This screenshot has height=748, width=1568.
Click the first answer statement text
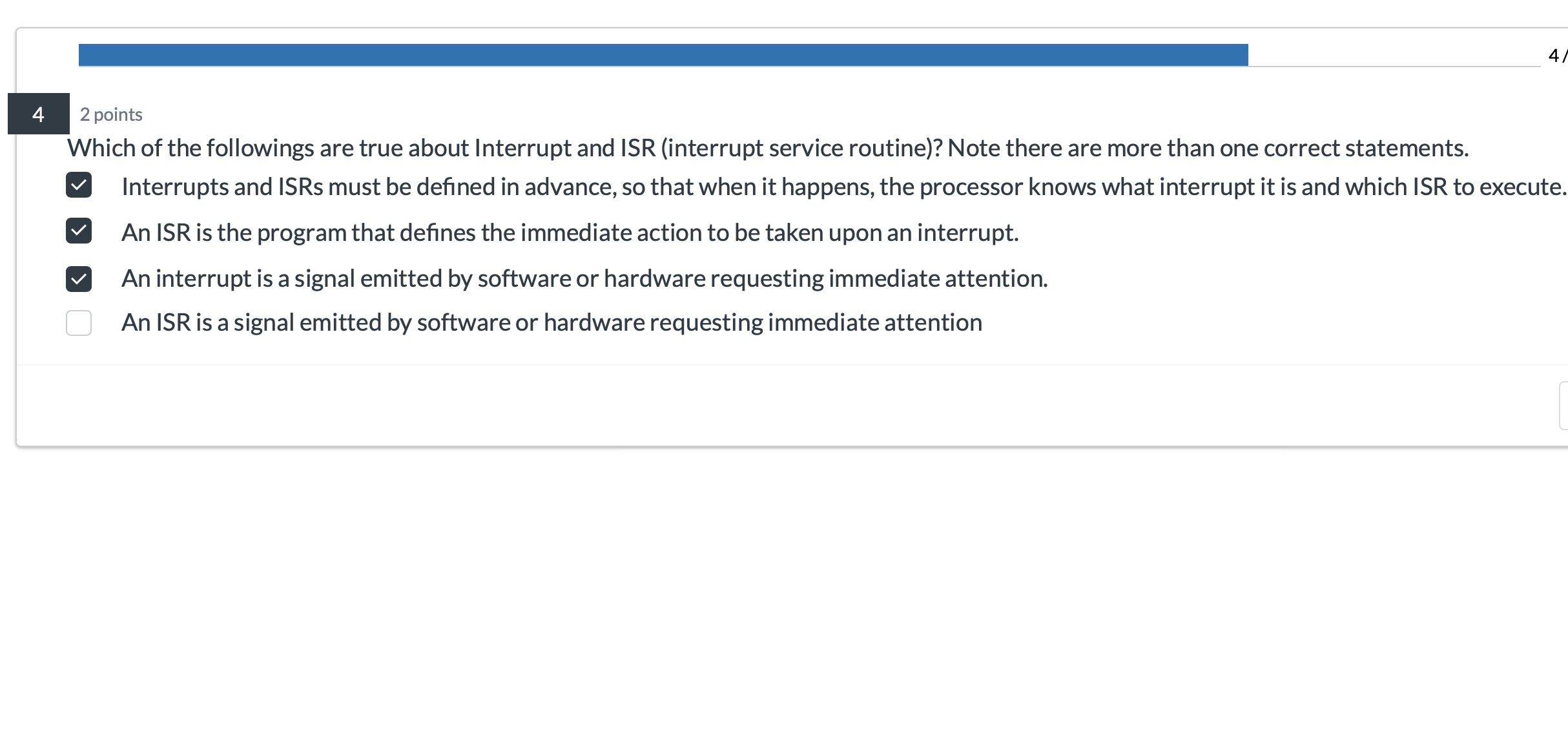[840, 187]
